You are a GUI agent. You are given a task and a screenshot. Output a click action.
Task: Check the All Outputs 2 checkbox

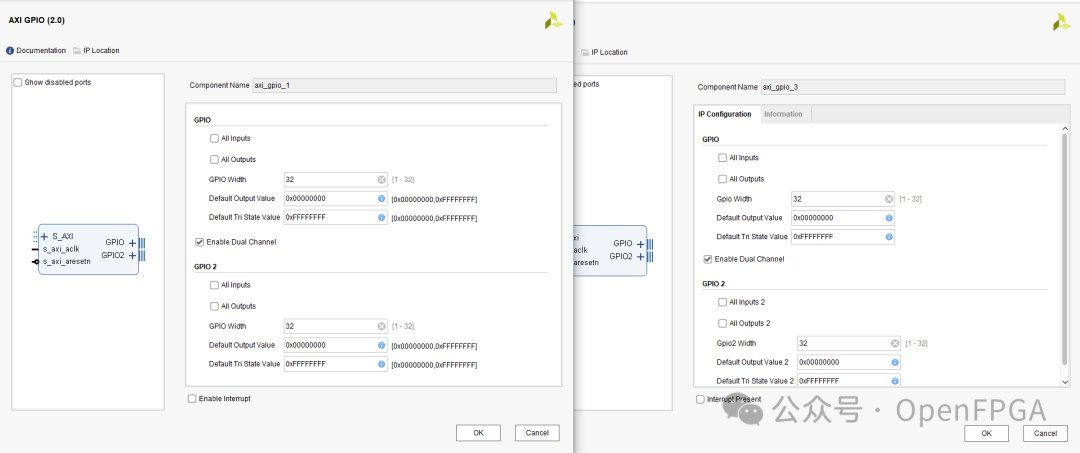723,324
